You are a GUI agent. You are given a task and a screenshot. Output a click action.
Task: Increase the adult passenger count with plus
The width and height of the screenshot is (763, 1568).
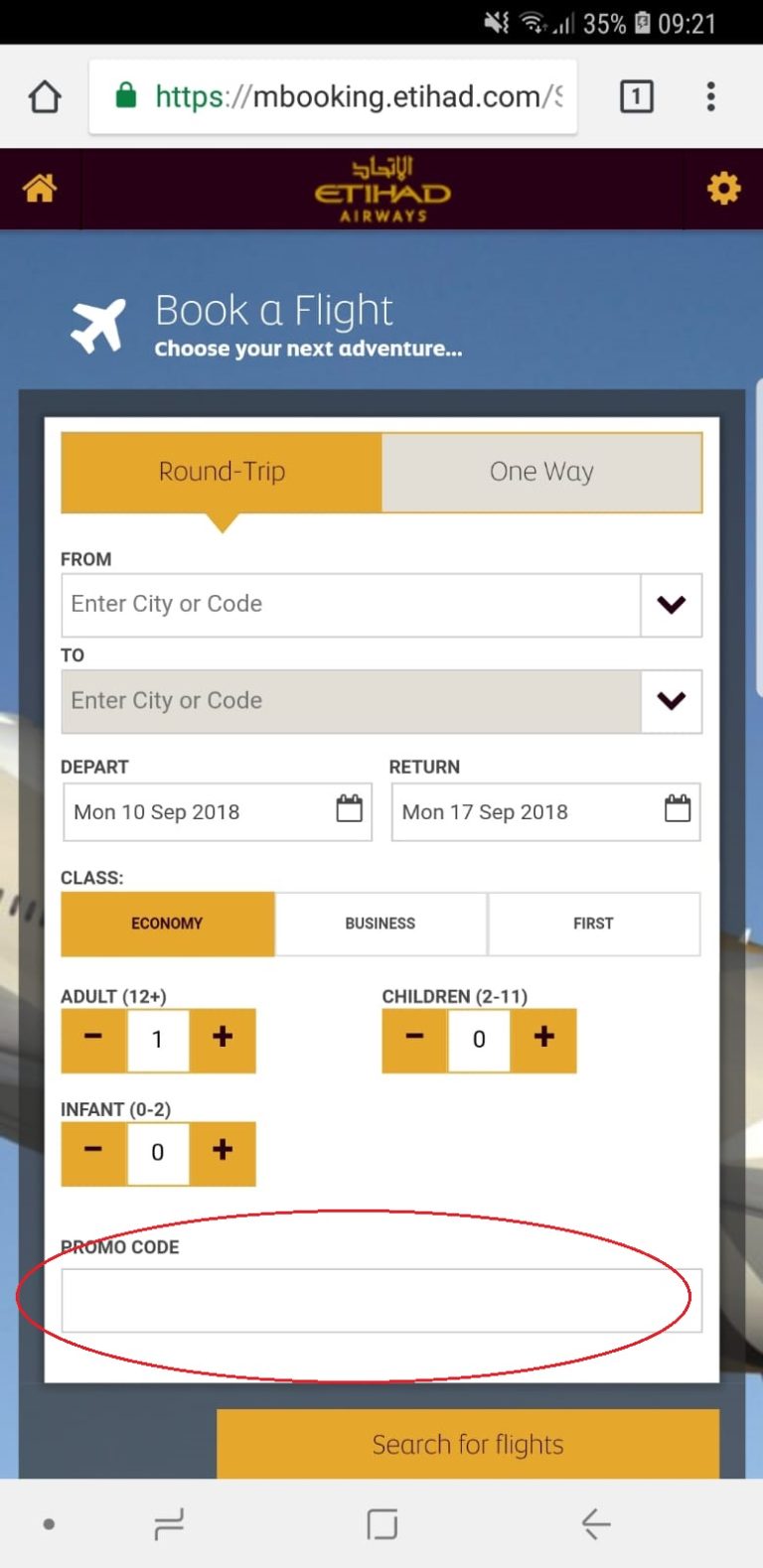click(223, 1040)
